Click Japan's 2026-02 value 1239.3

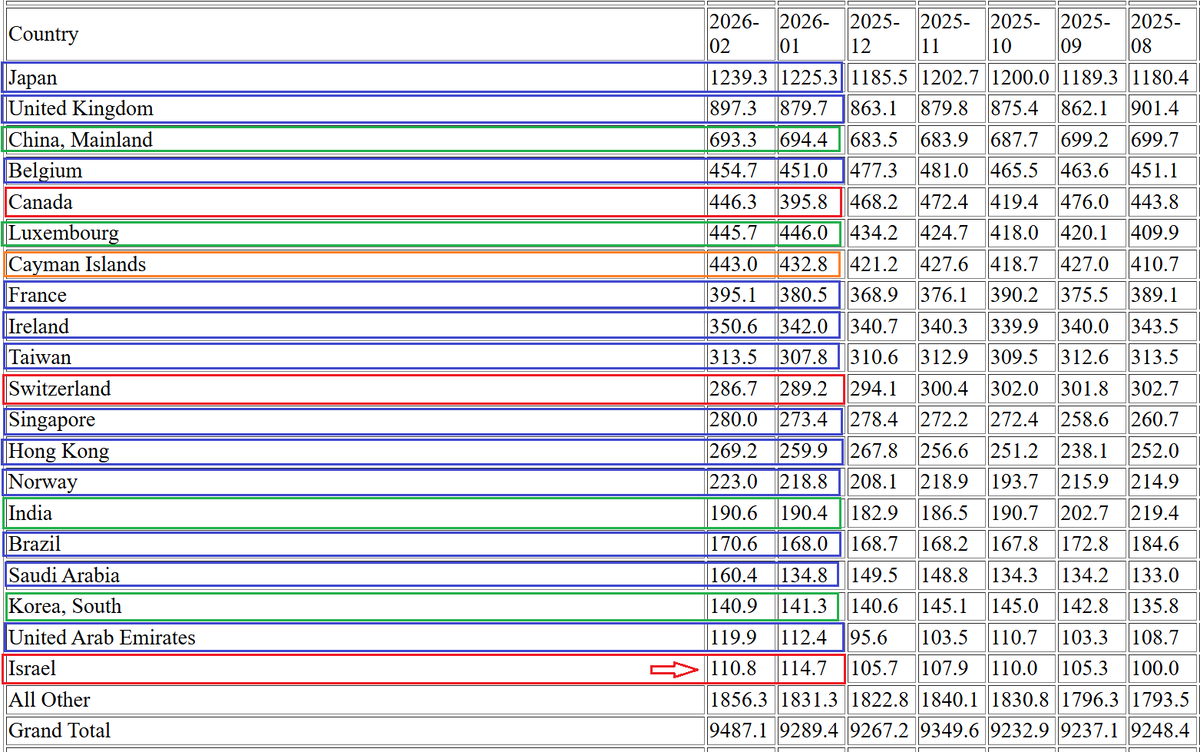pos(740,77)
